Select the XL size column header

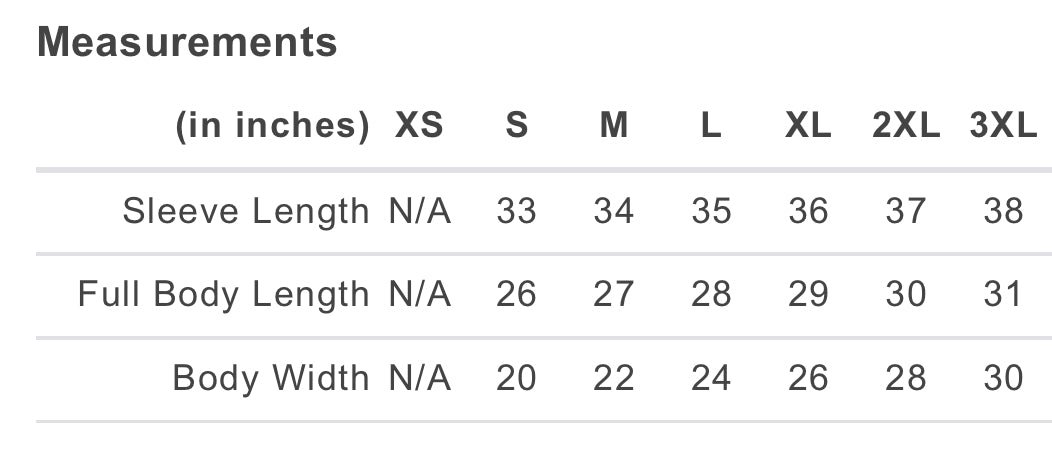tap(808, 127)
